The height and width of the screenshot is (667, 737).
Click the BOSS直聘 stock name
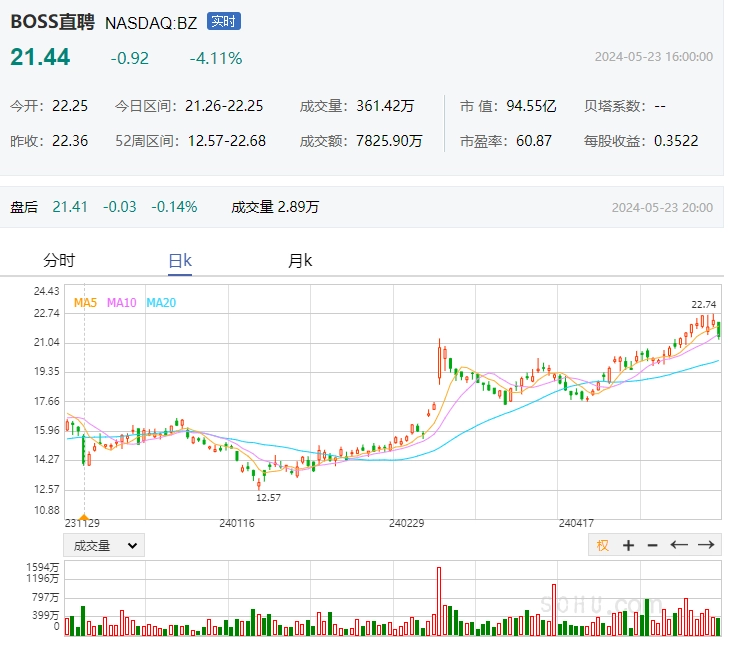pos(53,22)
